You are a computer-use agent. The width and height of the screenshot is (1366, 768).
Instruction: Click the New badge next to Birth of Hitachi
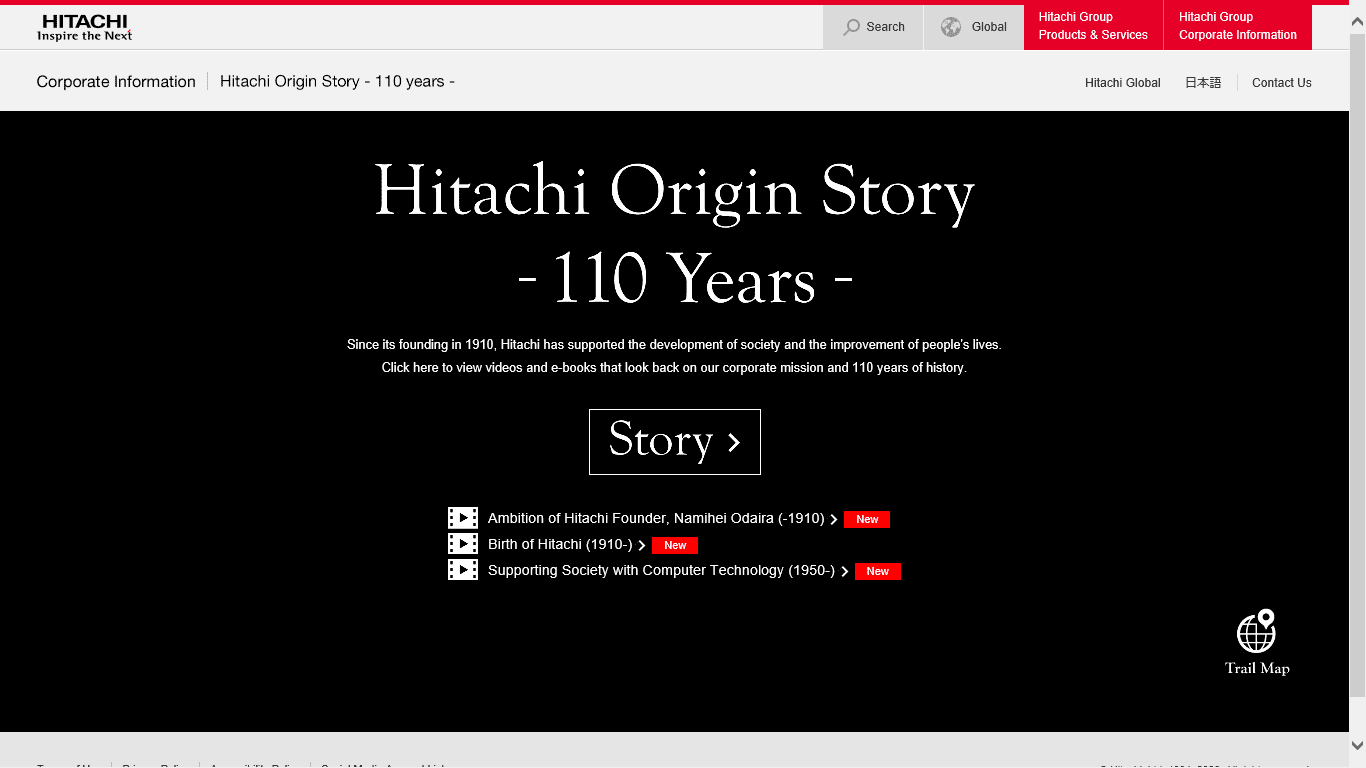[x=674, y=545]
